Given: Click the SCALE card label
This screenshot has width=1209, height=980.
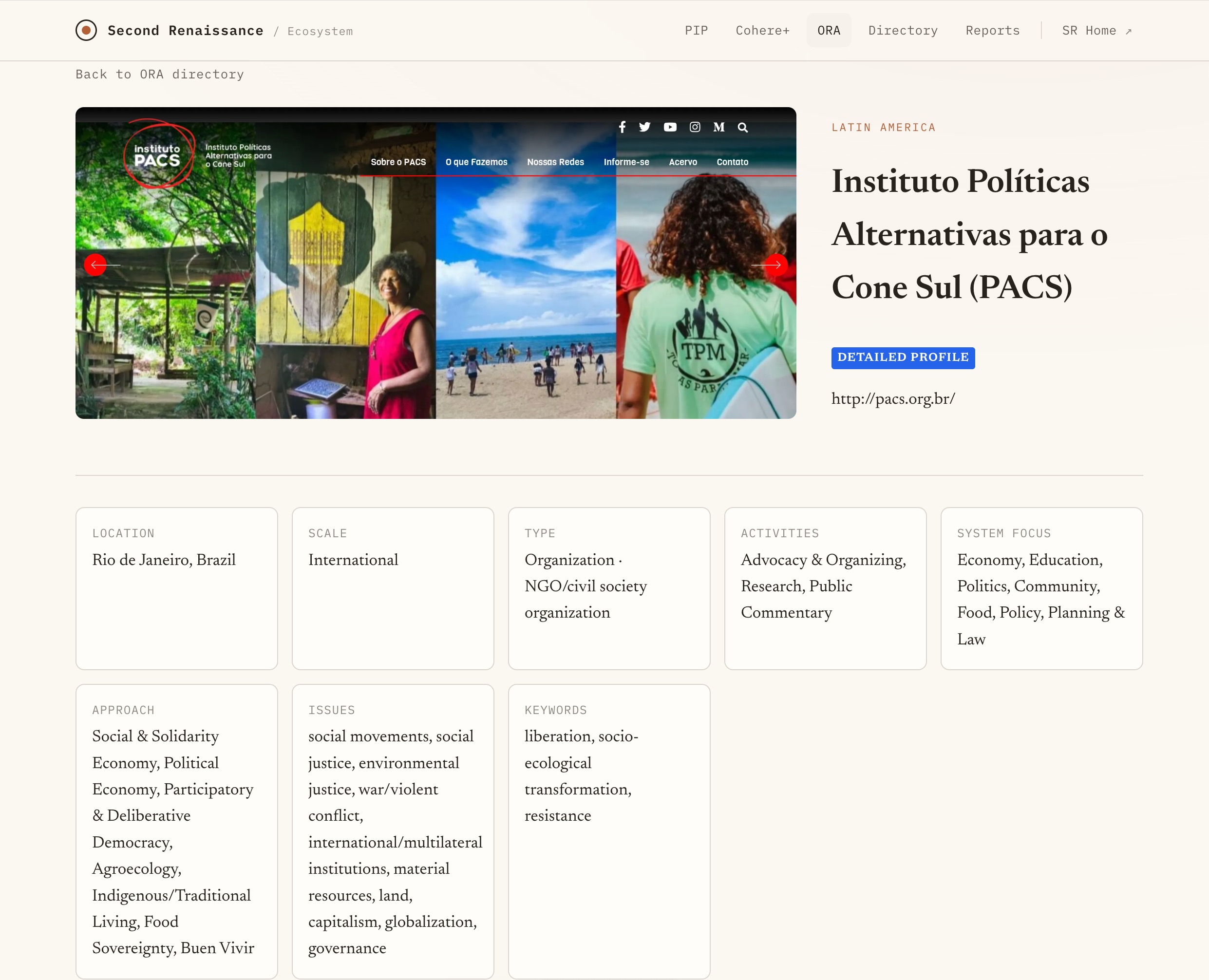Looking at the screenshot, I should pos(327,533).
